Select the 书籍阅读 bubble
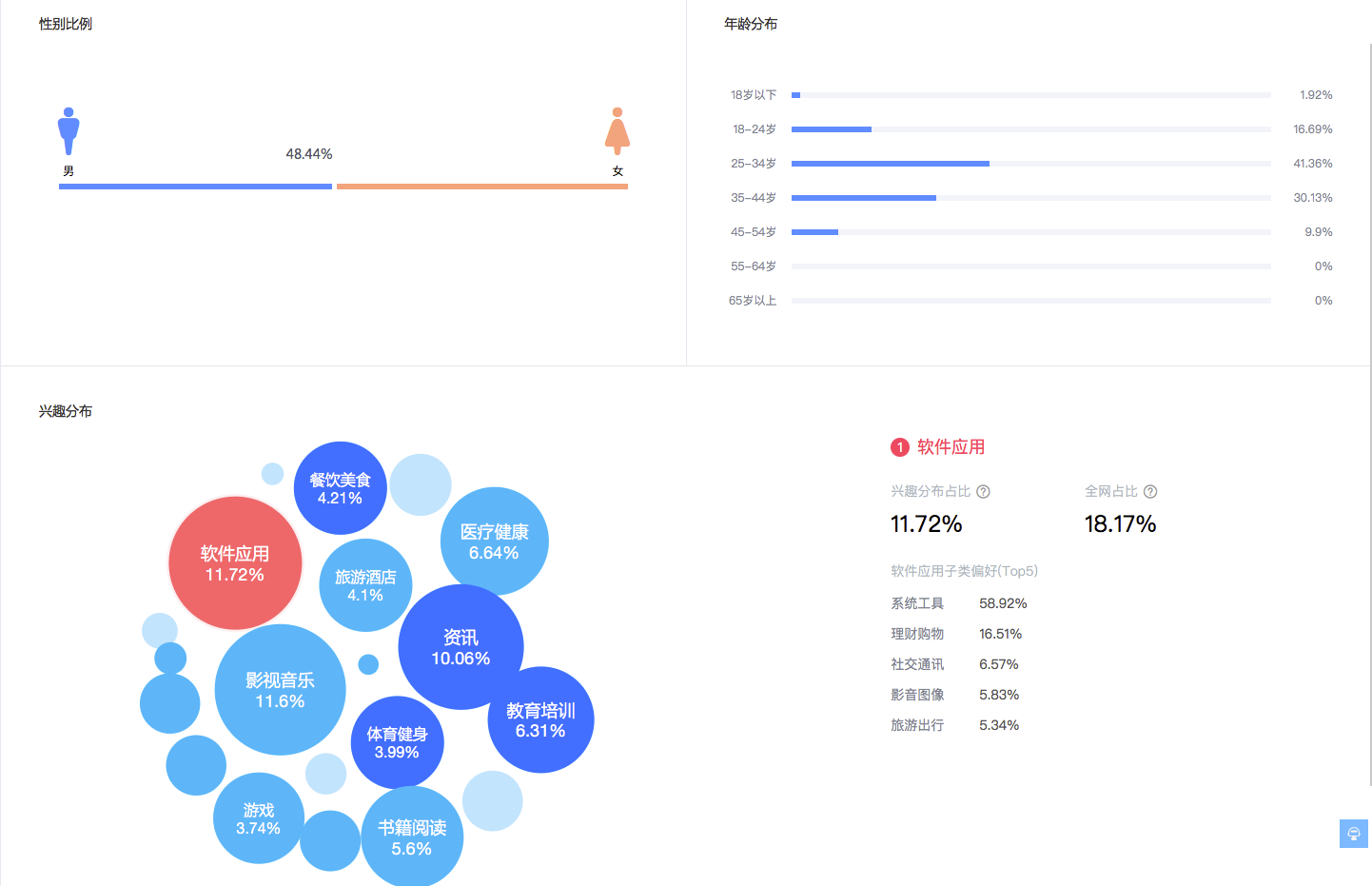 click(412, 837)
